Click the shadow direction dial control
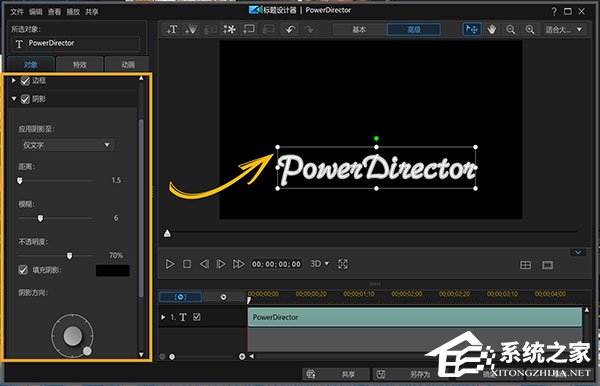Screen dimensions: 600x386 pyautogui.click(x=73, y=336)
